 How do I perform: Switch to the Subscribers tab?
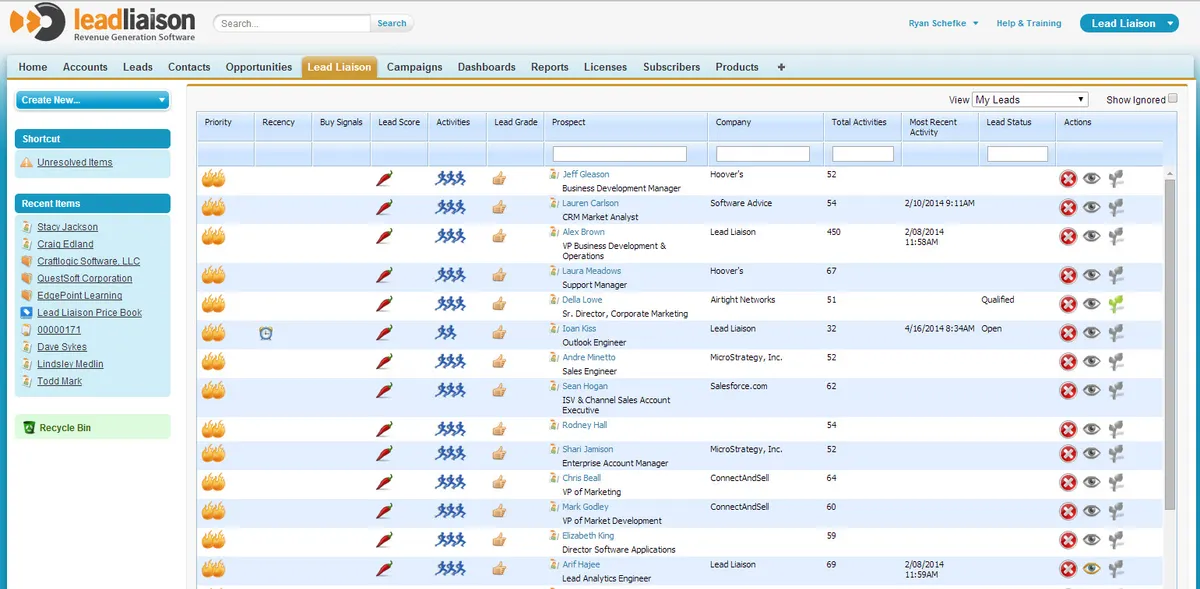672,67
